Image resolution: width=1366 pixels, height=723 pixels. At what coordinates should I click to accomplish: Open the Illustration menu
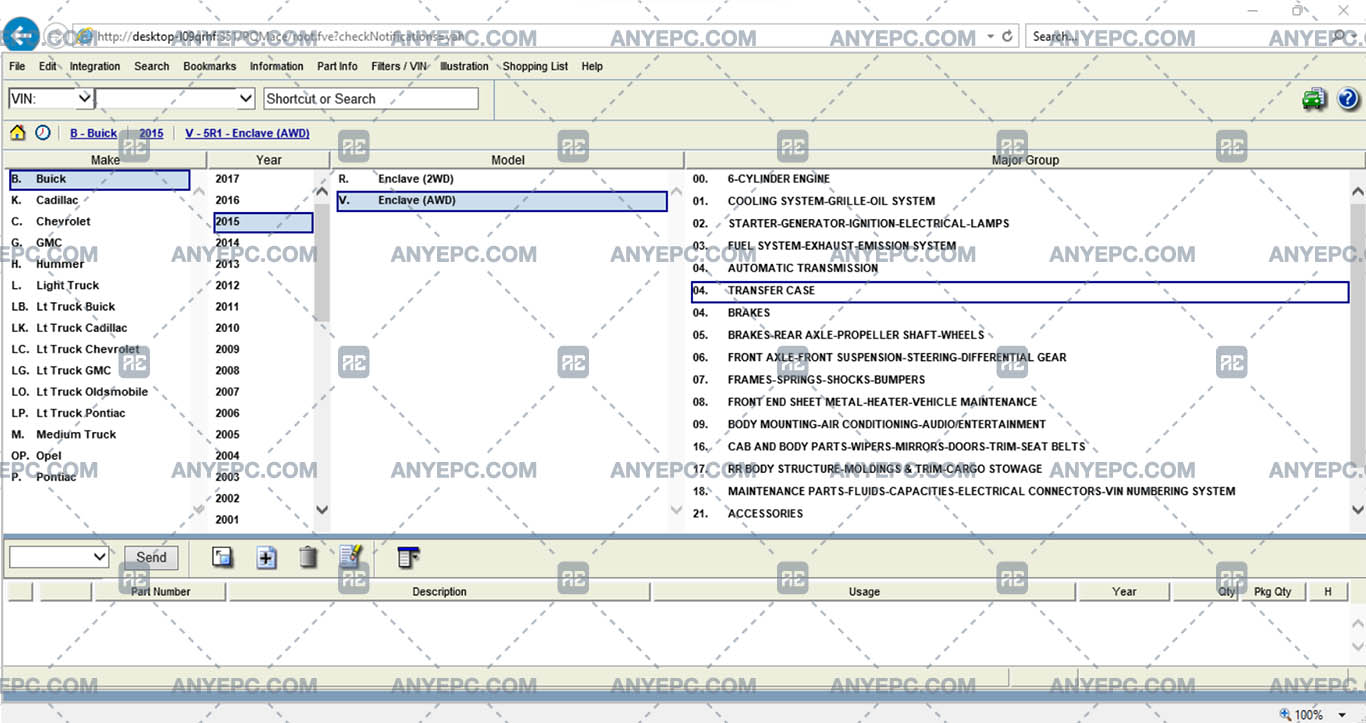(464, 66)
